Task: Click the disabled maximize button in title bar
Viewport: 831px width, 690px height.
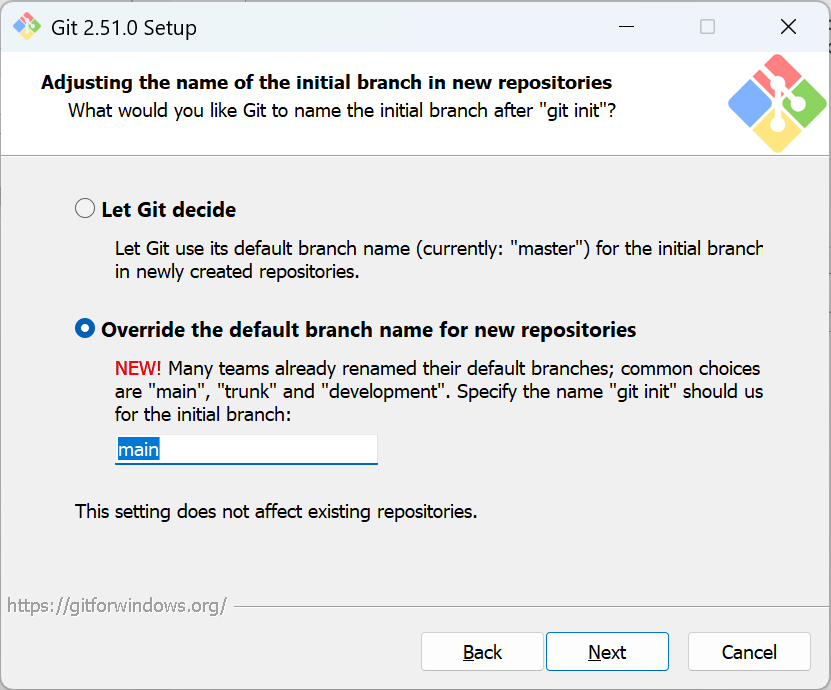Action: pos(708,26)
